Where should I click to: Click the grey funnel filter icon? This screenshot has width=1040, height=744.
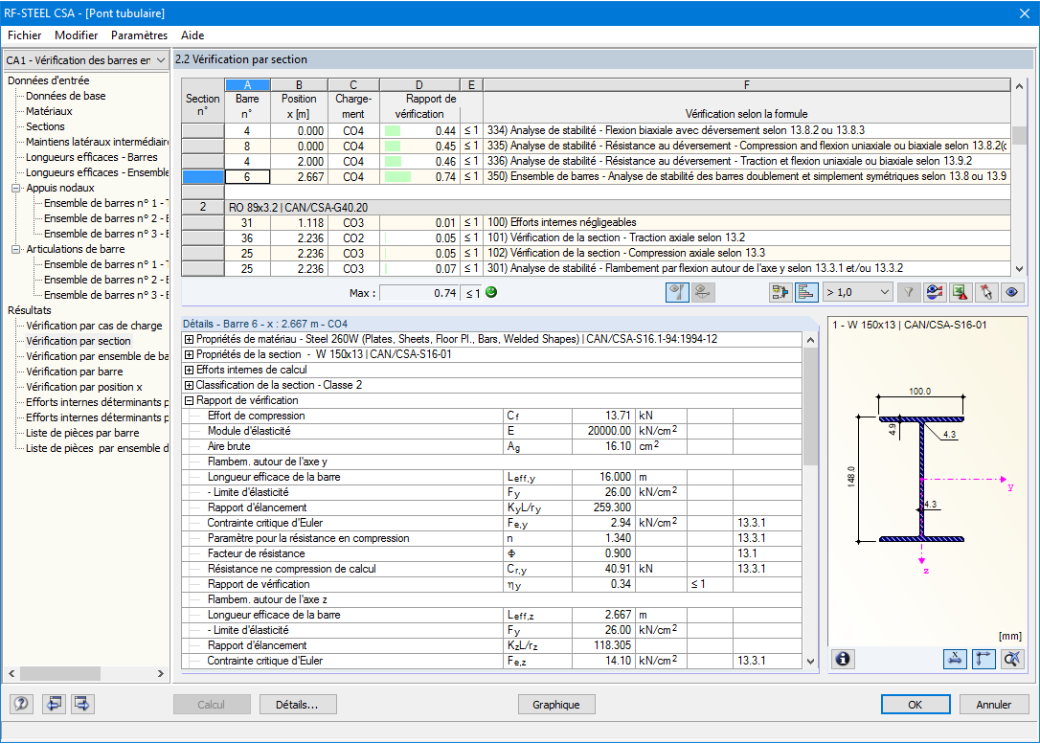[x=909, y=292]
